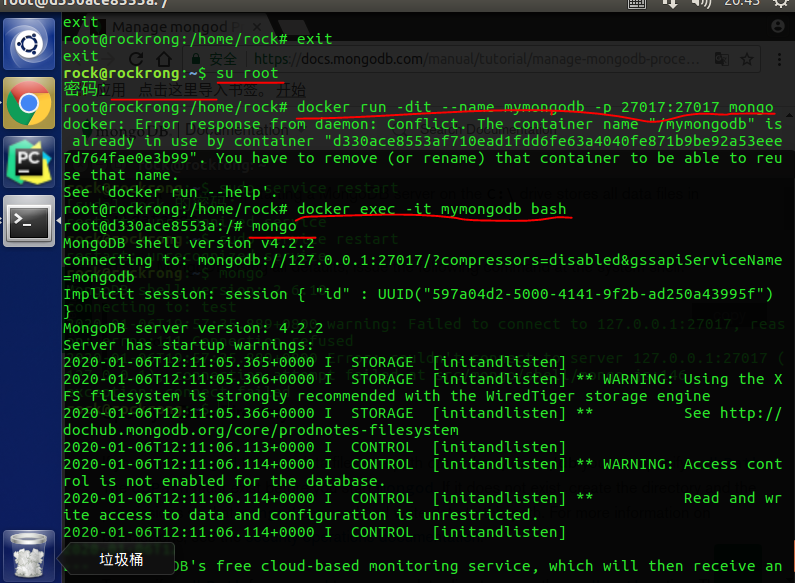Open the system settings gear menu
Viewport: 795px width, 583px height.
pos(781,4)
